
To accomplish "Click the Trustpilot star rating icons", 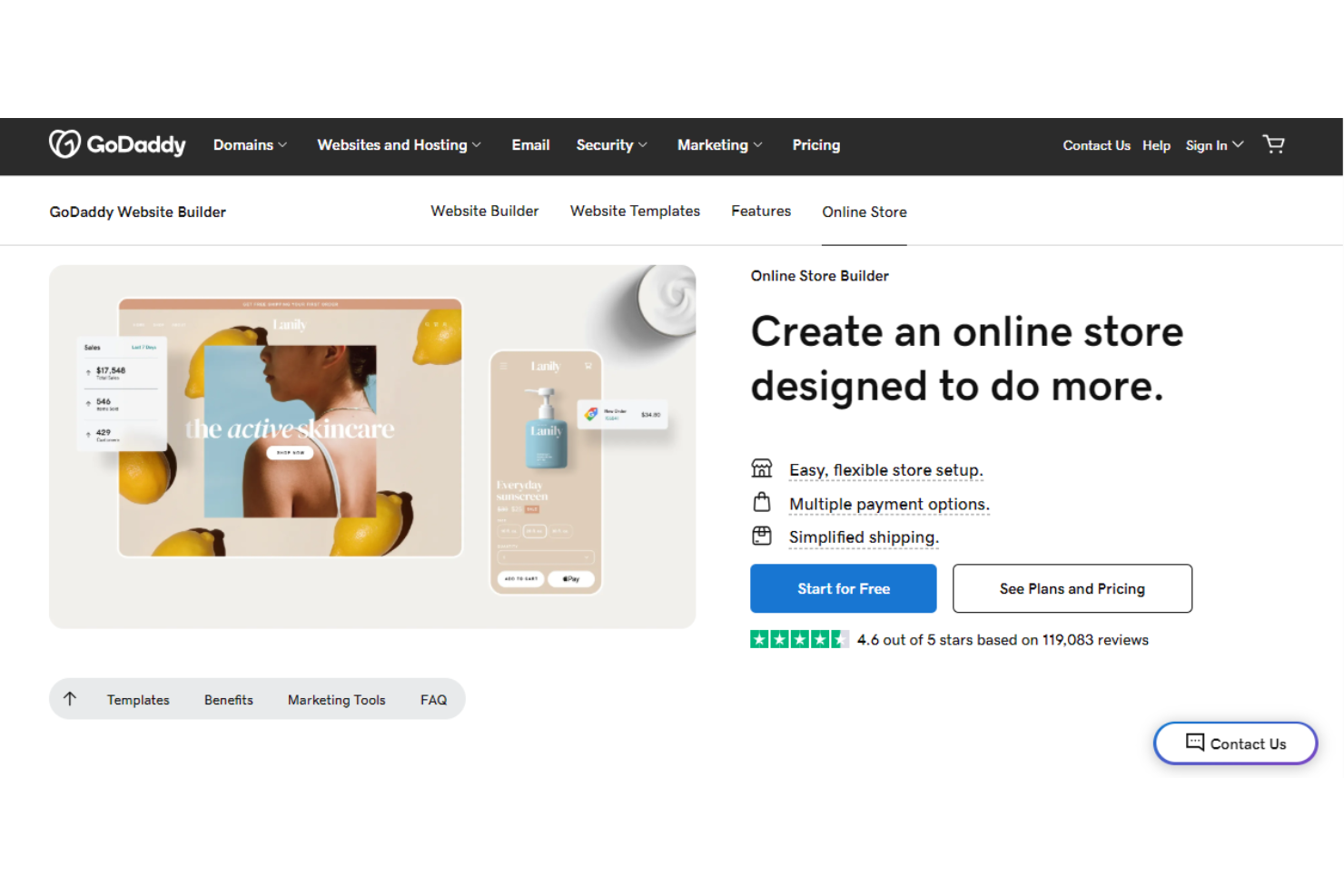I will 799,639.
